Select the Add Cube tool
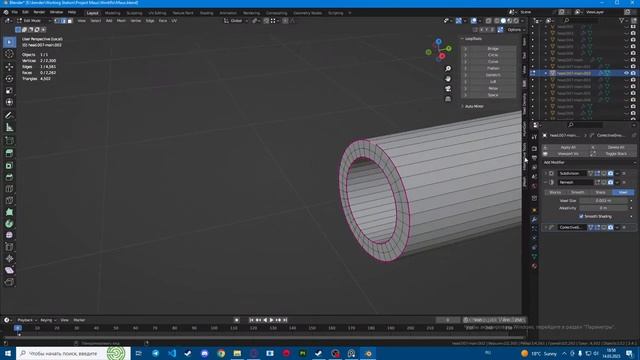Image resolution: width=640 pixels, height=360 pixels. pos(9,141)
